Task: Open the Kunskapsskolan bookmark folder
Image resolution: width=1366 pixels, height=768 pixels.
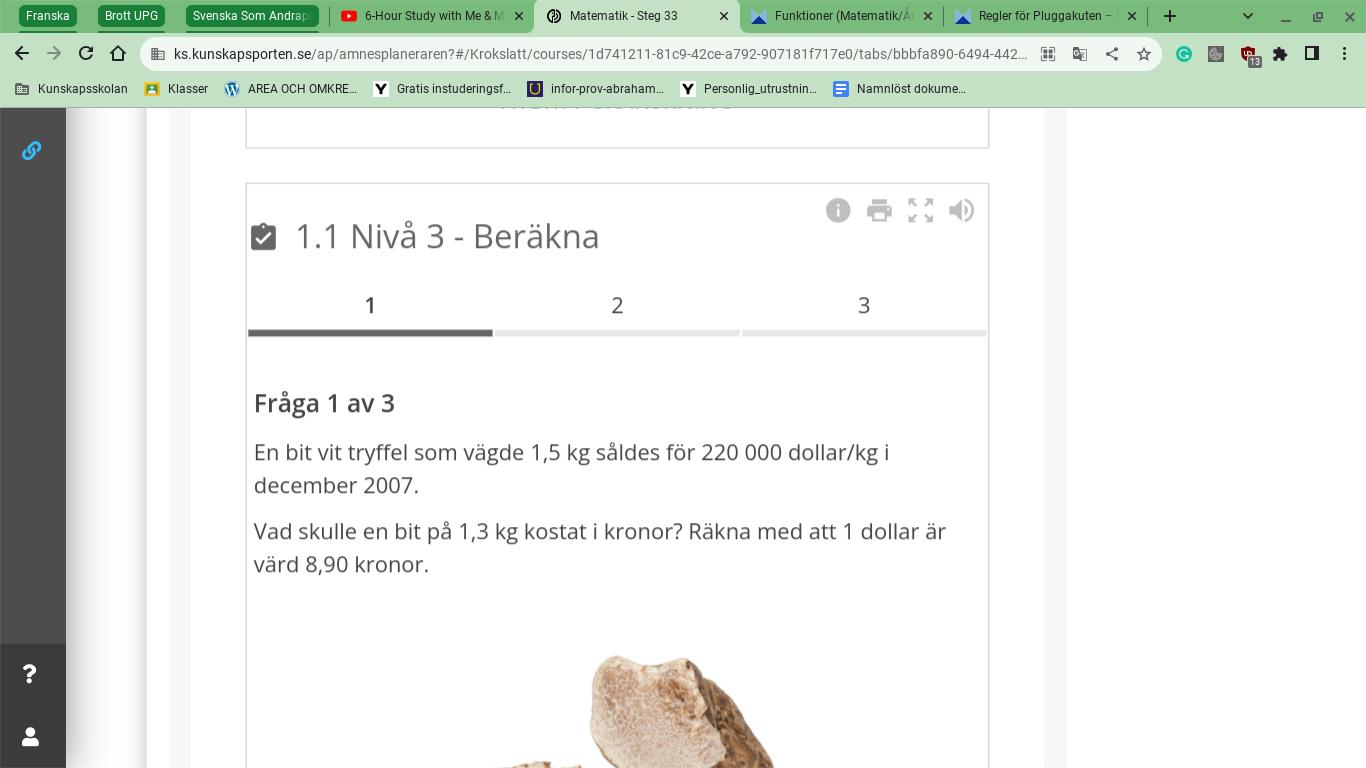Action: [x=71, y=89]
